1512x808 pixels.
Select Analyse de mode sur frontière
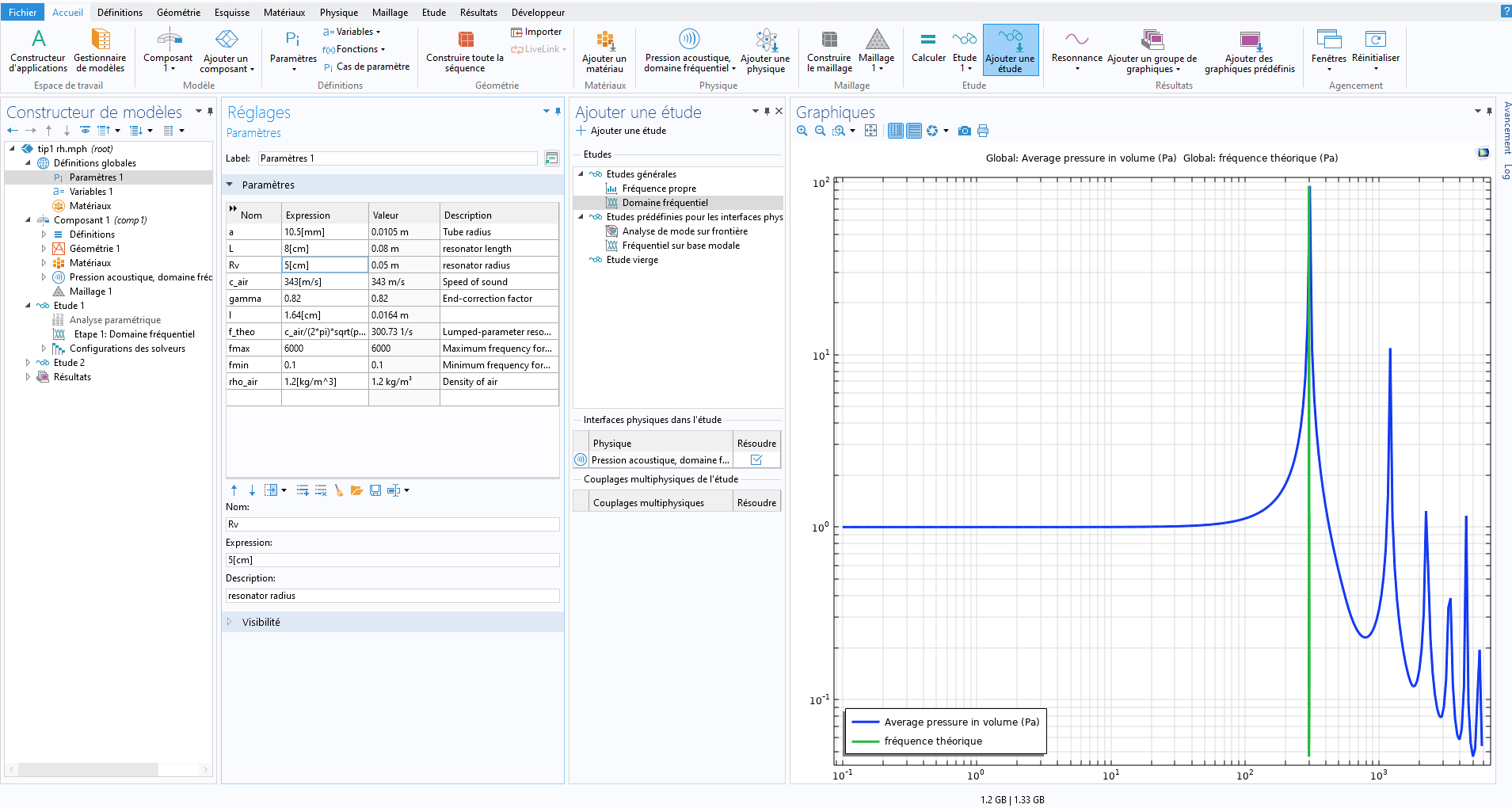(684, 231)
